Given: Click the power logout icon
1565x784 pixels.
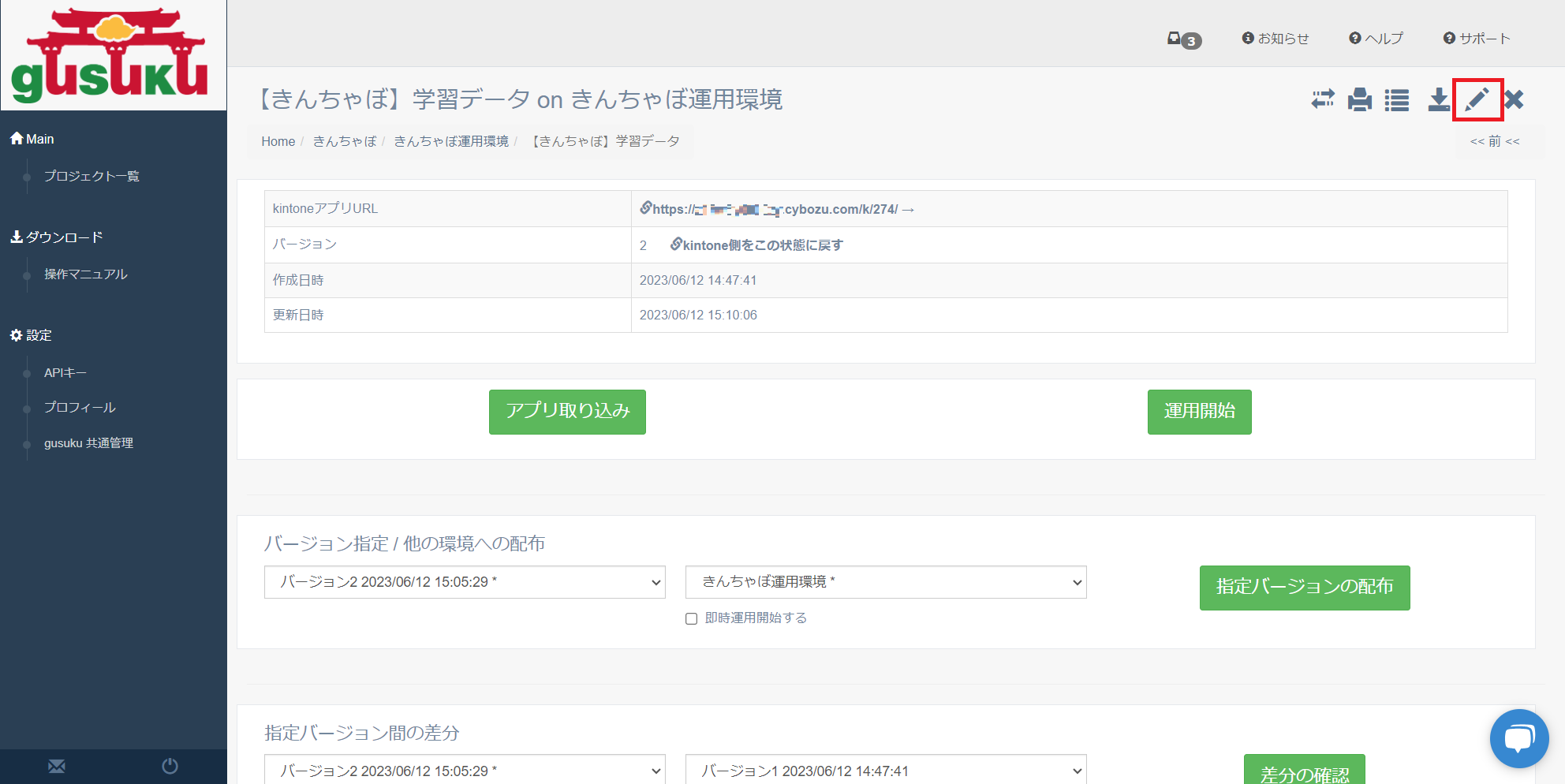Looking at the screenshot, I should click(x=170, y=766).
